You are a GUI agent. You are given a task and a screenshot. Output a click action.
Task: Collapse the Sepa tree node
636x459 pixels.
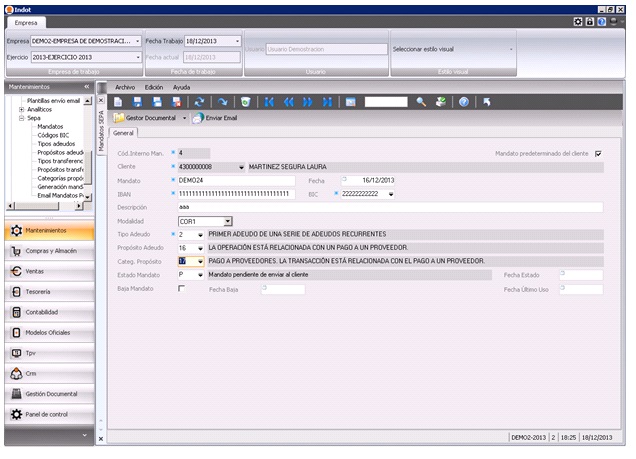21,118
